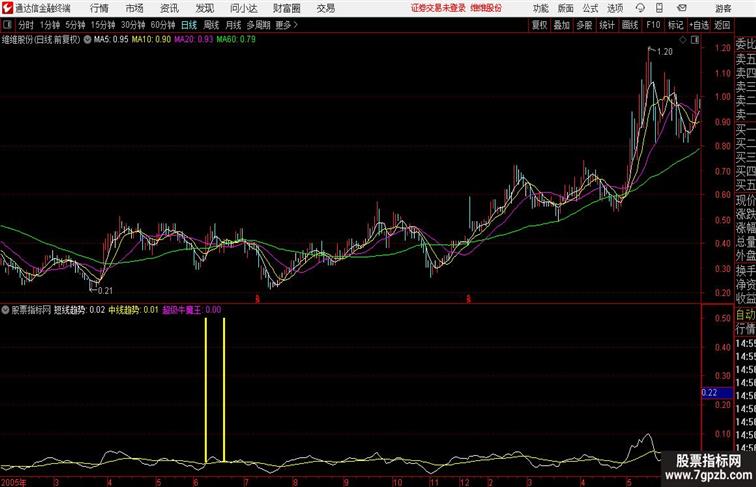Image resolution: width=756 pixels, height=487 pixels.
Task: Open the 行情 menu
Action: point(99,8)
